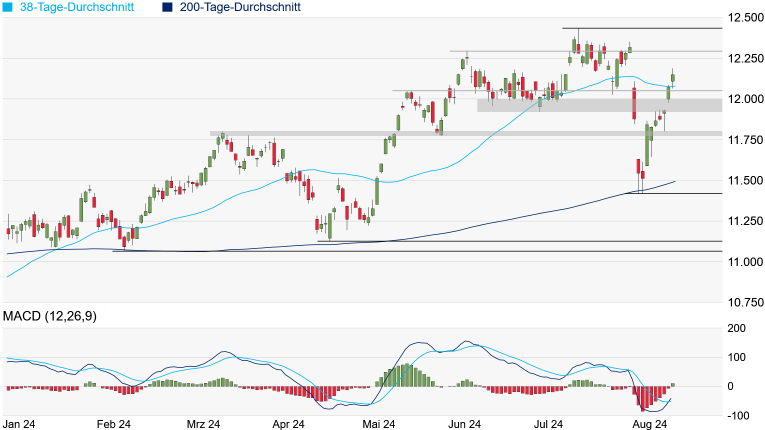
Task: Click the Mrz 24 x-axis label
Action: pyautogui.click(x=202, y=424)
